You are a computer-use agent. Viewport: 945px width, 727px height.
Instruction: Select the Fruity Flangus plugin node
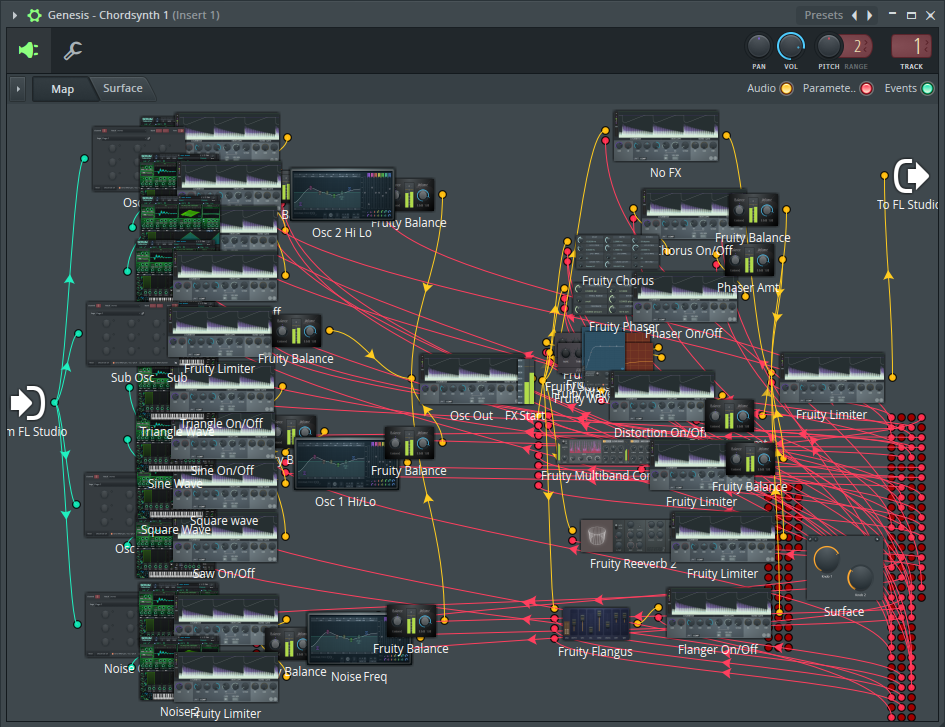[x=595, y=624]
